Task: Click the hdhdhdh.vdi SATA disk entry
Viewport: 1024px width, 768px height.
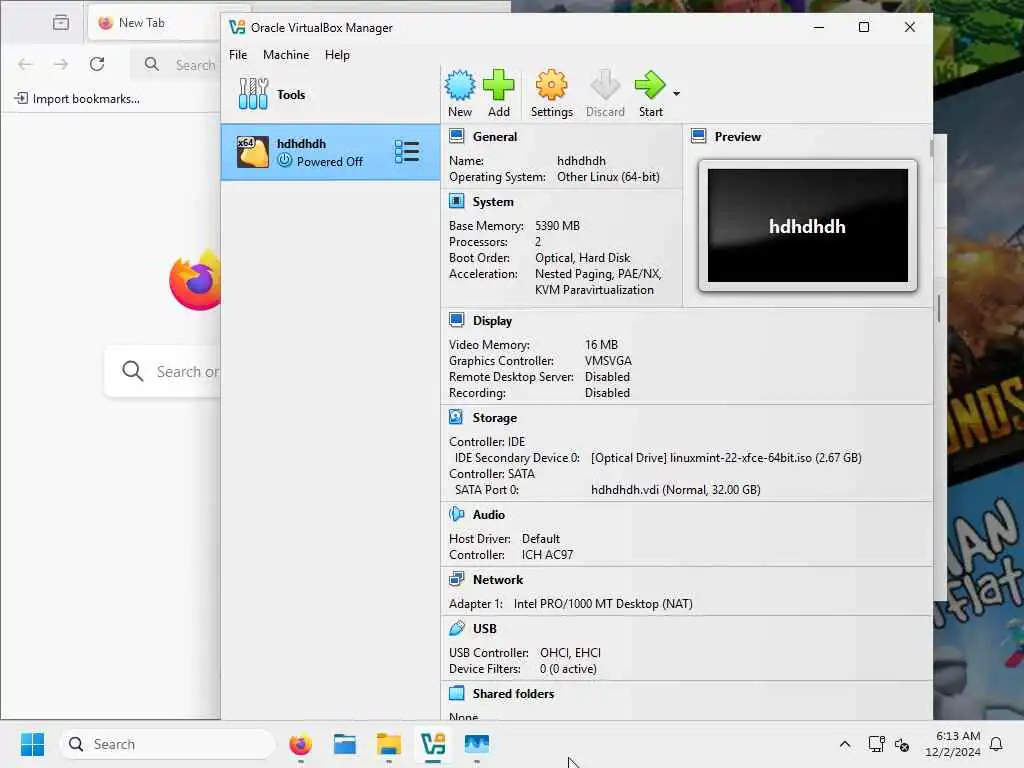Action: pyautogui.click(x=676, y=490)
